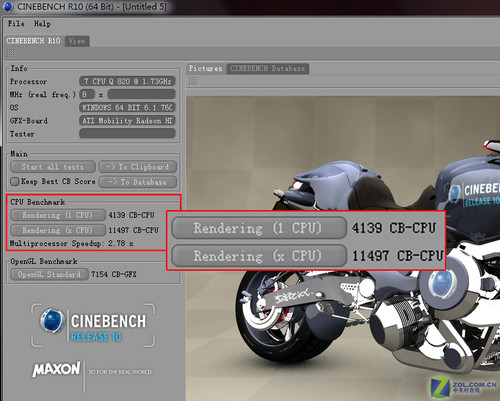Click the 7154 CB-GFX score
Screen dimensions: 500x401
[114, 274]
